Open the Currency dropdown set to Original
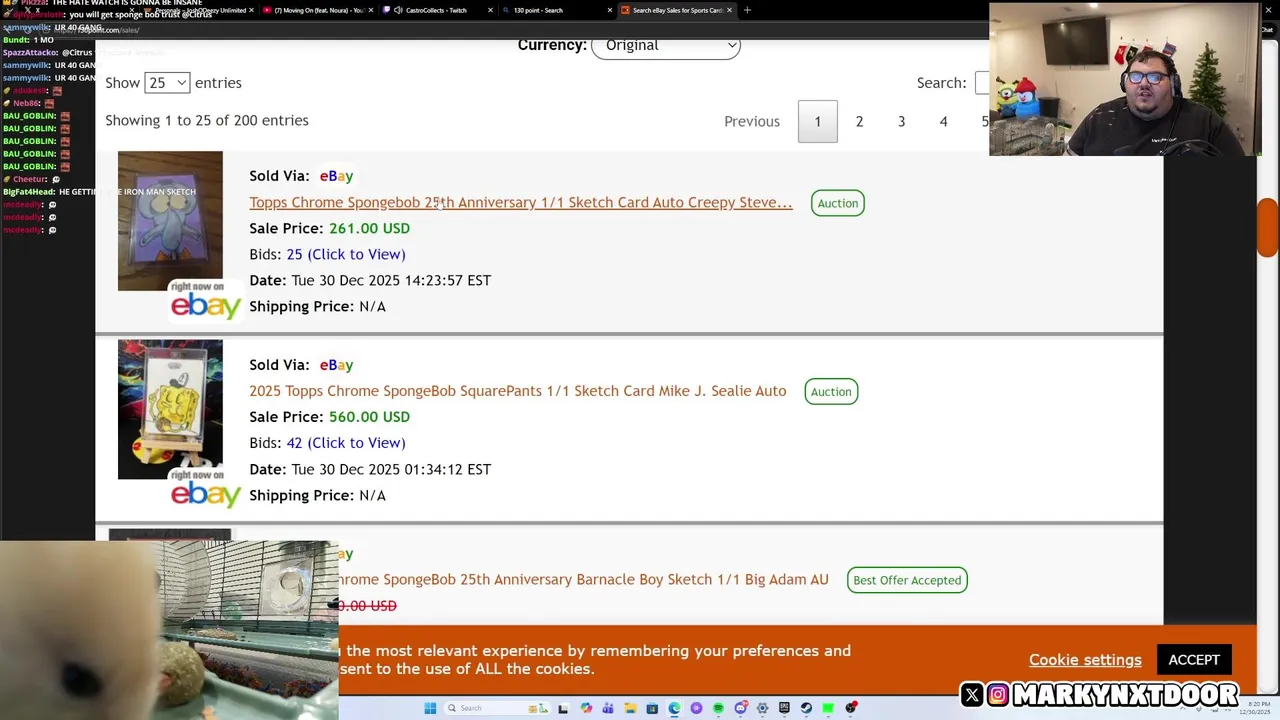The image size is (1280, 720). coord(666,46)
